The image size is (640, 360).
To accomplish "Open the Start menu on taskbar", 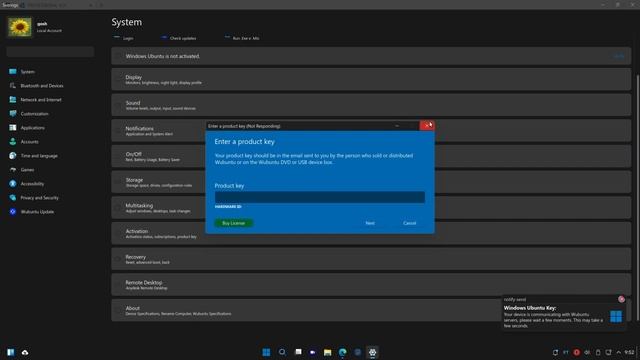I will (x=266, y=352).
